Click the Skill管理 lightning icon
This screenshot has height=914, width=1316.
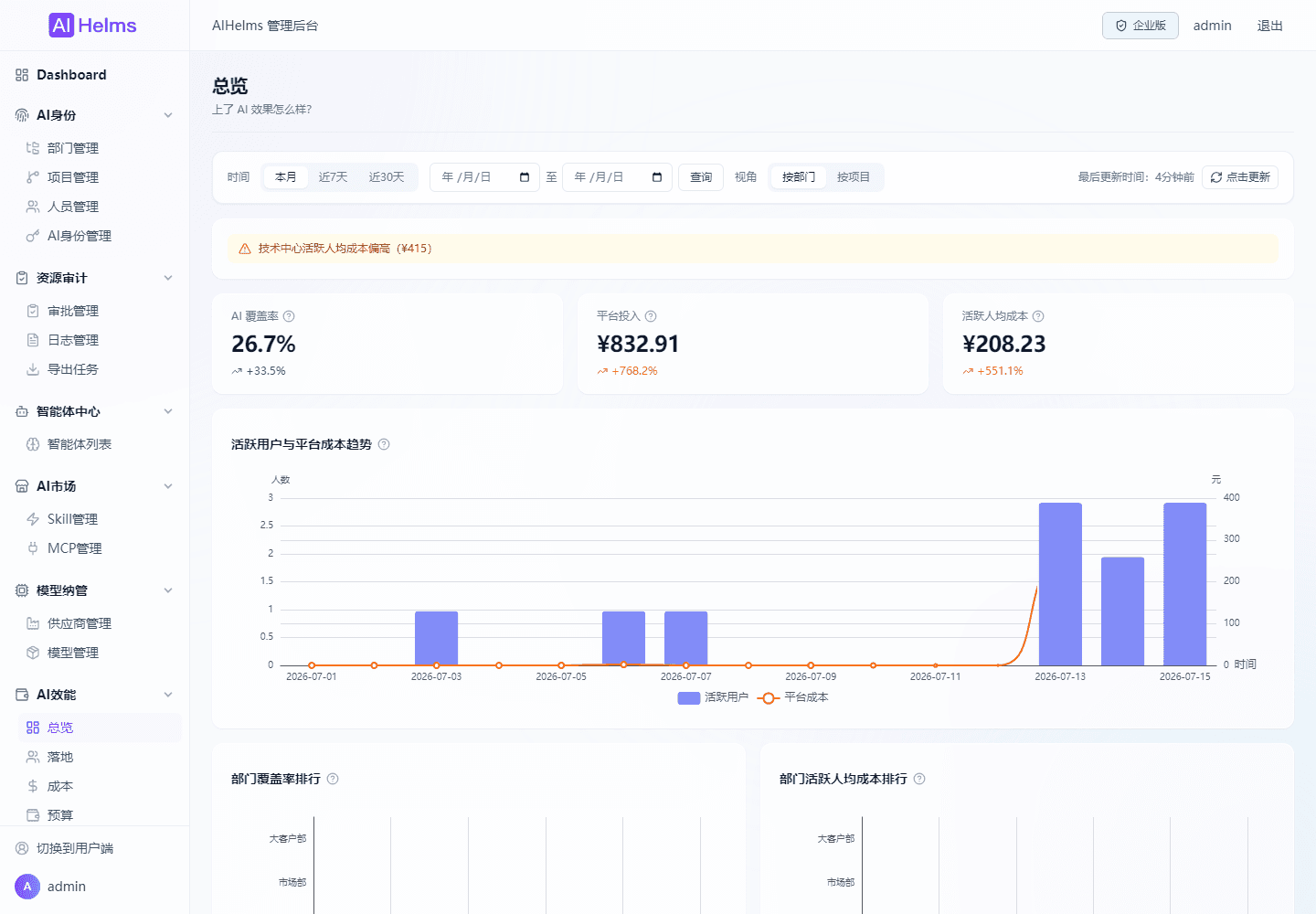click(x=33, y=519)
